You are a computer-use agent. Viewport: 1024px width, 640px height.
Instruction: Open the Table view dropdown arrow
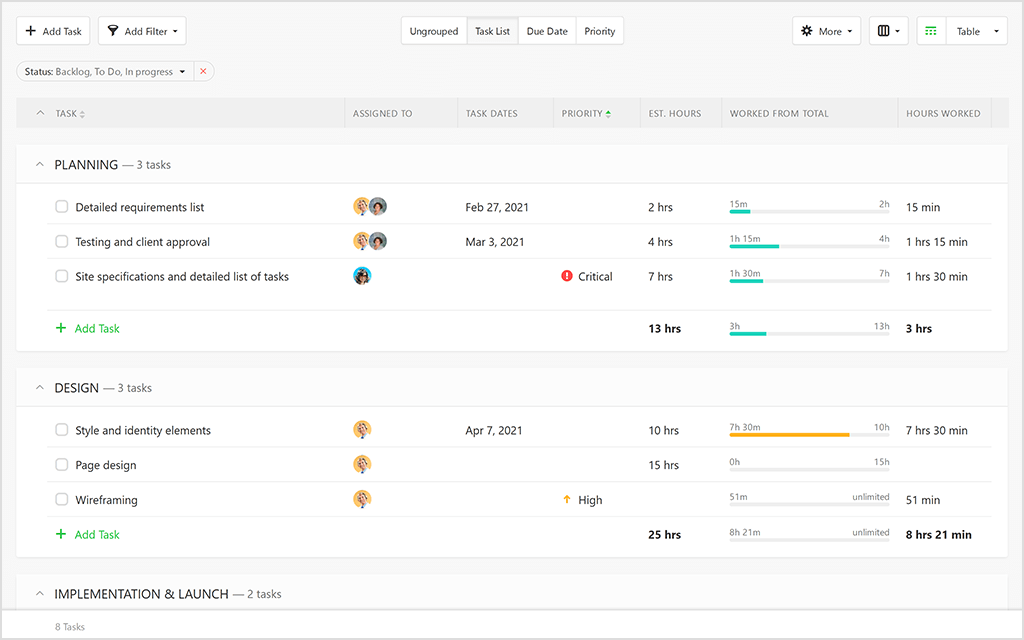(996, 31)
